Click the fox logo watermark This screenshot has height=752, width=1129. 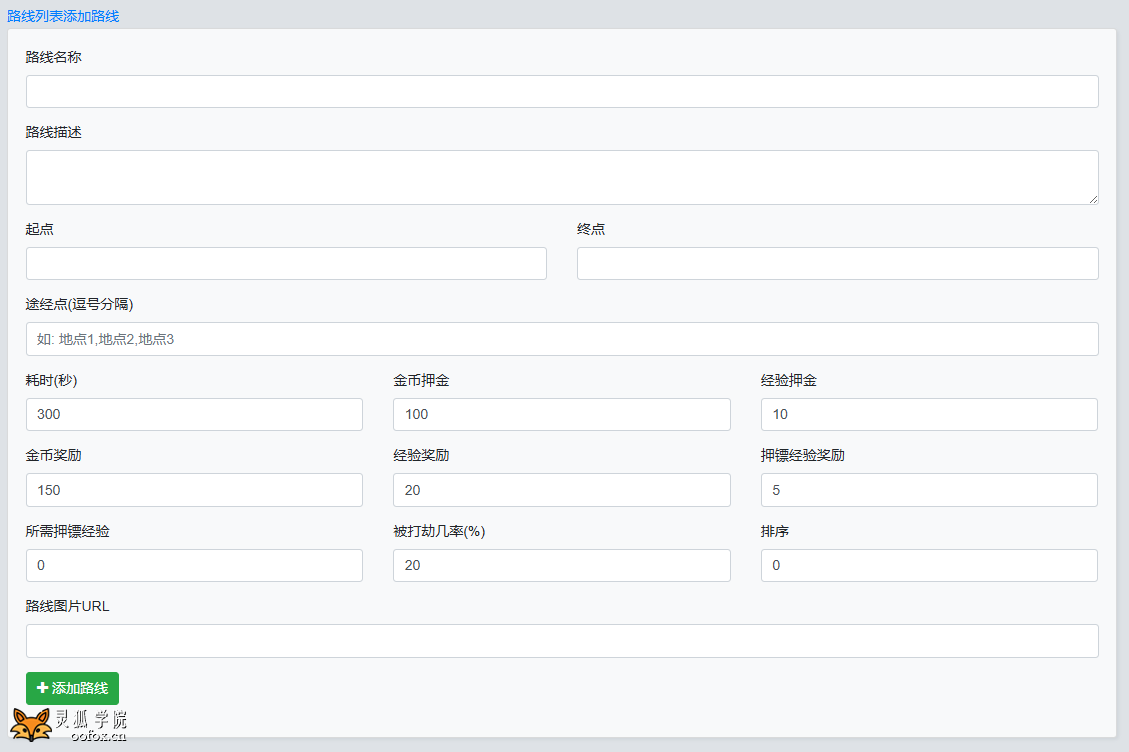32,725
